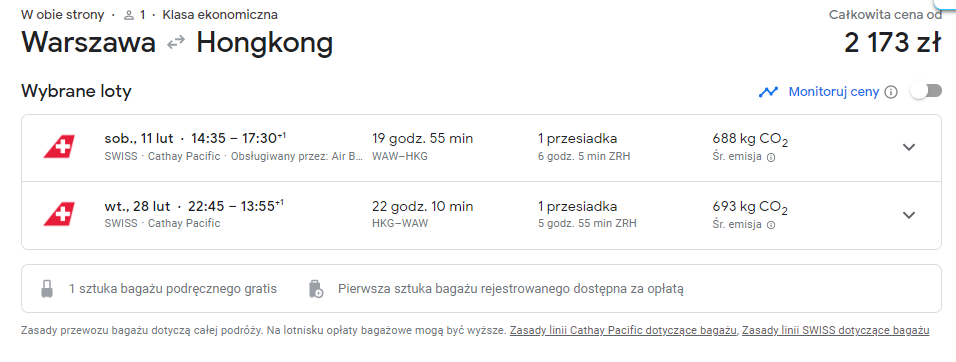Expand the 11 lut outbound flight details
The height and width of the screenshot is (362, 956).
[x=909, y=147]
